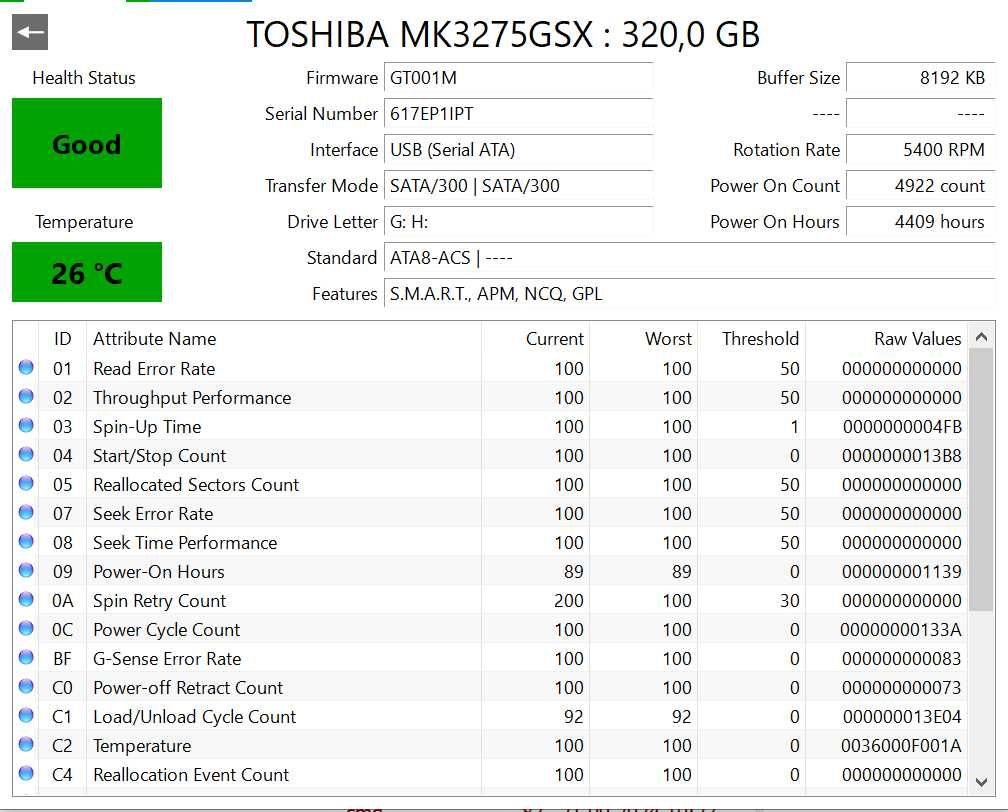Click status dot for Power-On Hours row
Viewport: 1008px width, 812px height.
click(26, 570)
